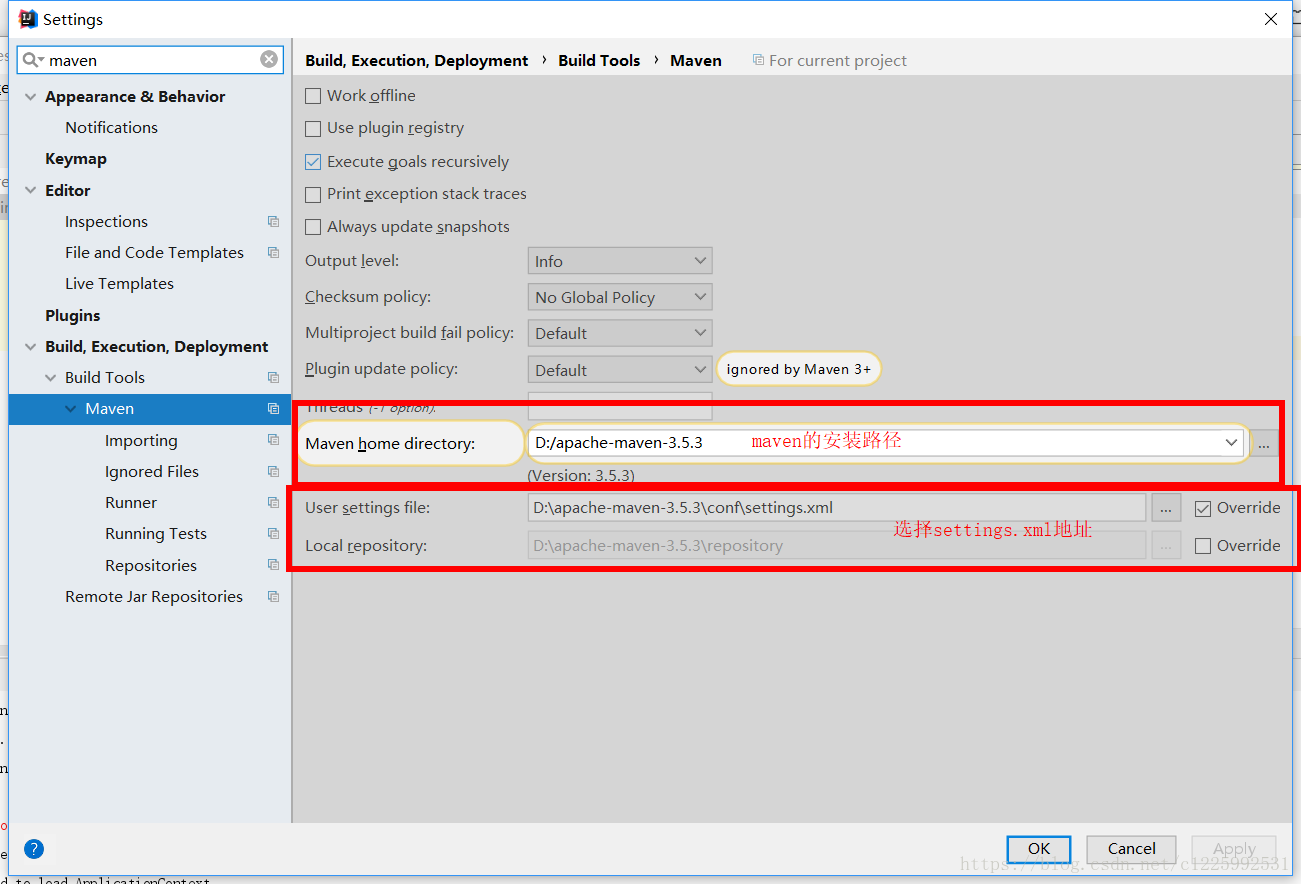Enable the Work offline checkbox

pos(312,95)
